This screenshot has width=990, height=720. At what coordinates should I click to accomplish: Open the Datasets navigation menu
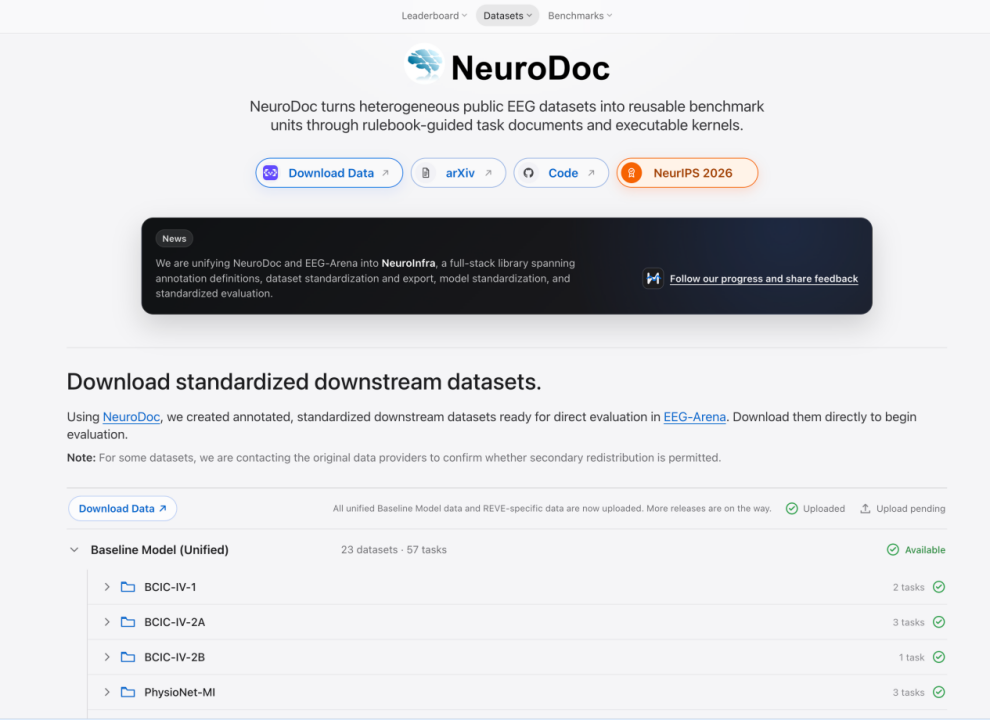tap(508, 16)
